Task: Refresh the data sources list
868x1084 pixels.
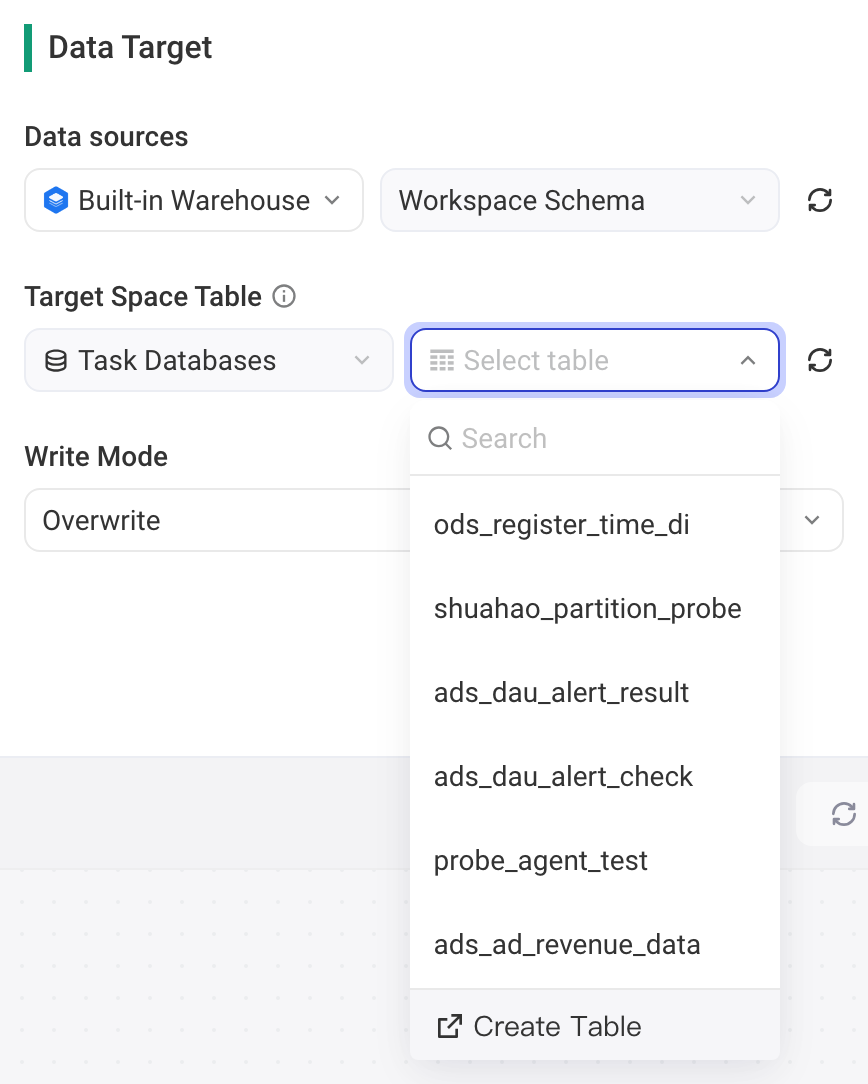Action: 820,200
